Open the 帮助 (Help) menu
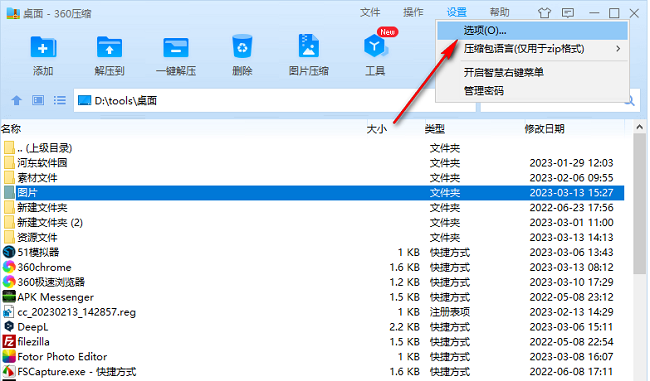This screenshot has width=650, height=381. (500, 13)
